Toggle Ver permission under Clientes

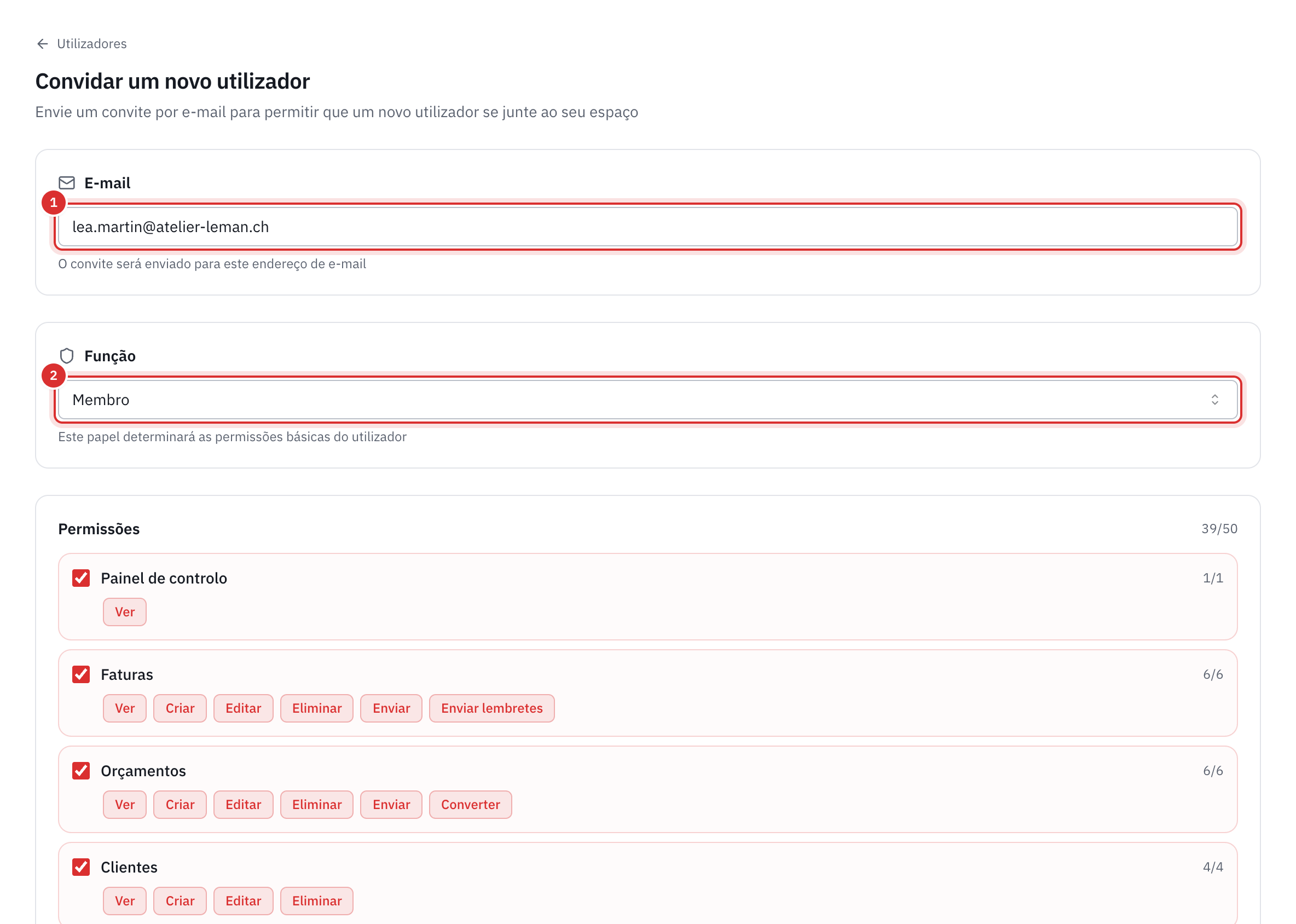(x=125, y=900)
